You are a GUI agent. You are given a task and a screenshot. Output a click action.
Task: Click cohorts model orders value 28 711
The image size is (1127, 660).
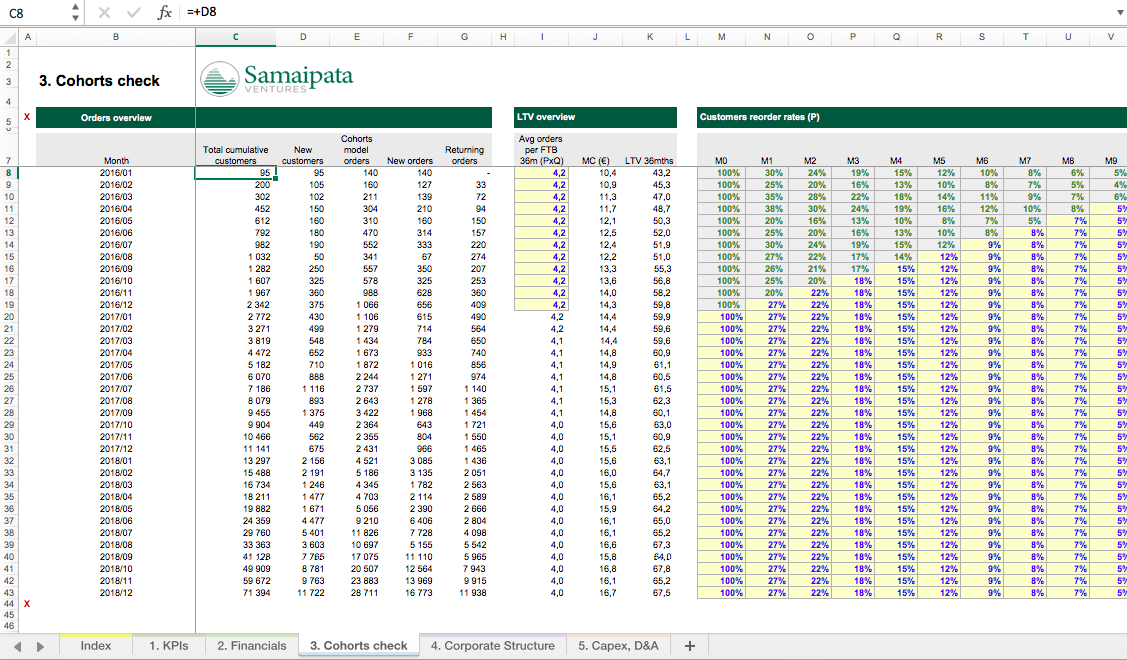coord(356,593)
